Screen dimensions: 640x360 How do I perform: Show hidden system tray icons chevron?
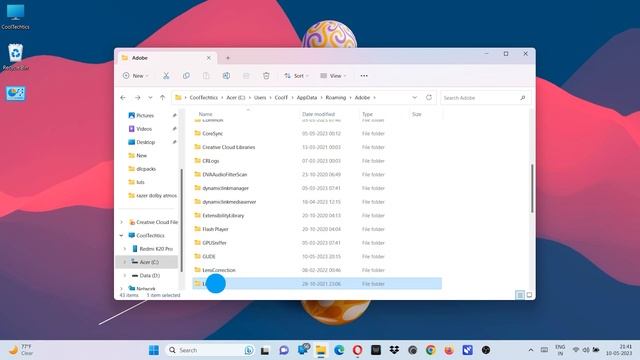[x=531, y=350]
